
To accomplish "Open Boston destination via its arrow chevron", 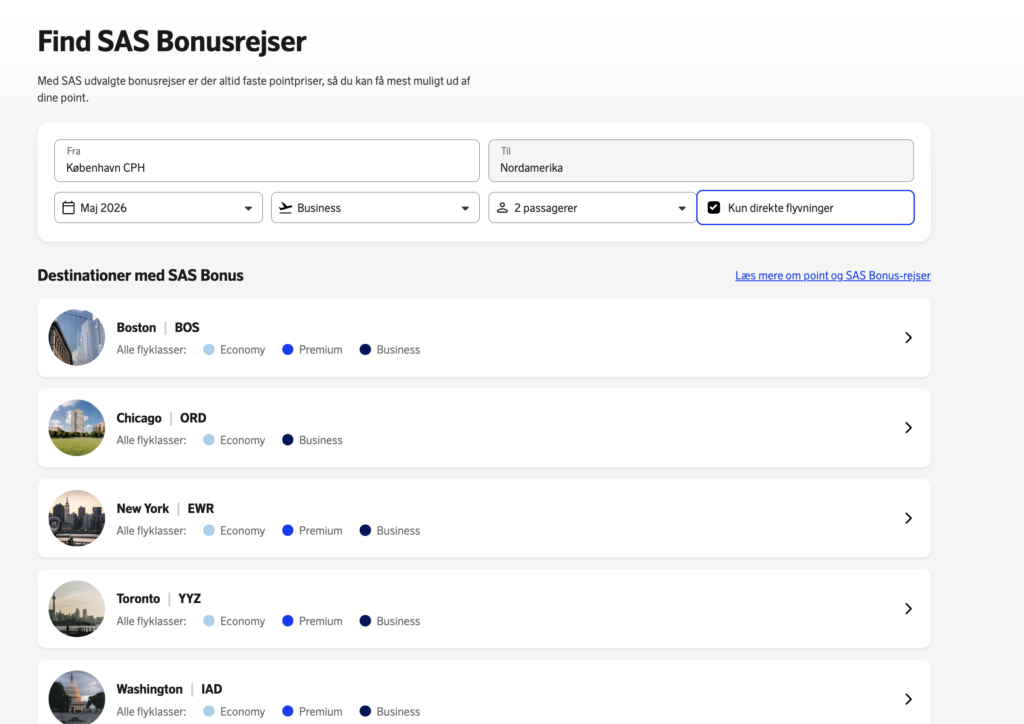I will tap(908, 338).
